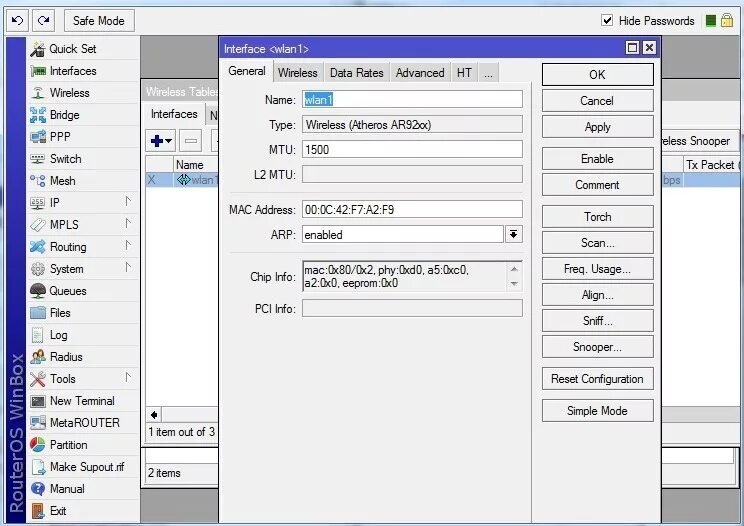Open the Files menu entry
Image resolution: width=744 pixels, height=526 pixels.
pos(84,313)
